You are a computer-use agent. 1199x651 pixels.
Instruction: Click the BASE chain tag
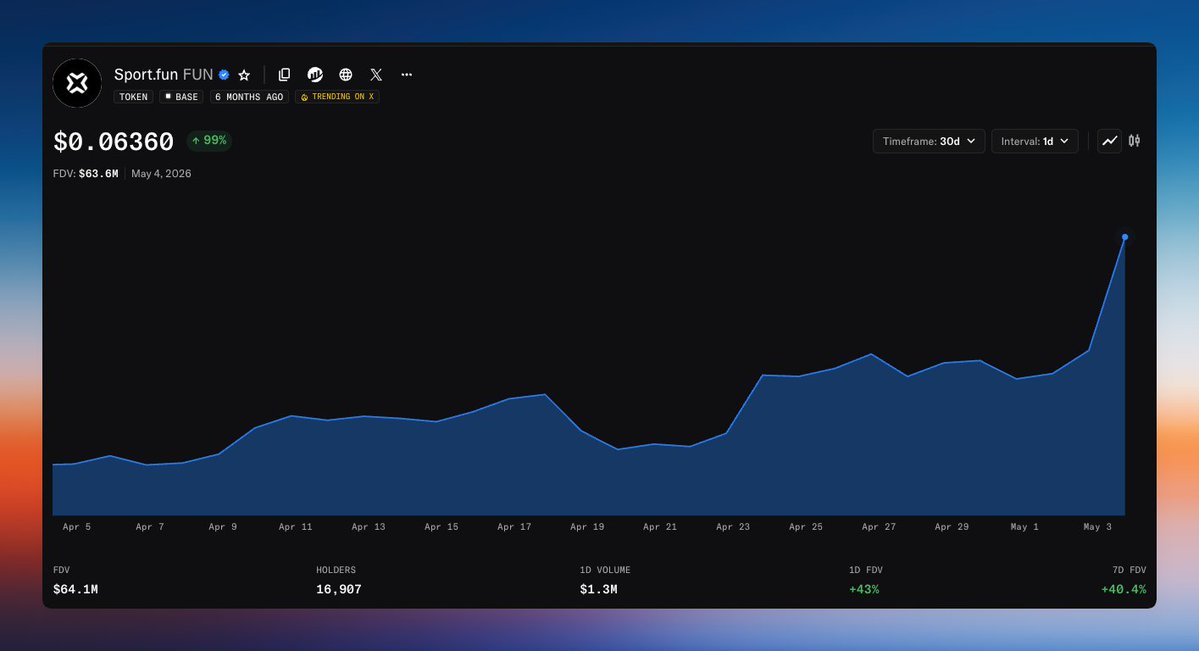pos(181,97)
